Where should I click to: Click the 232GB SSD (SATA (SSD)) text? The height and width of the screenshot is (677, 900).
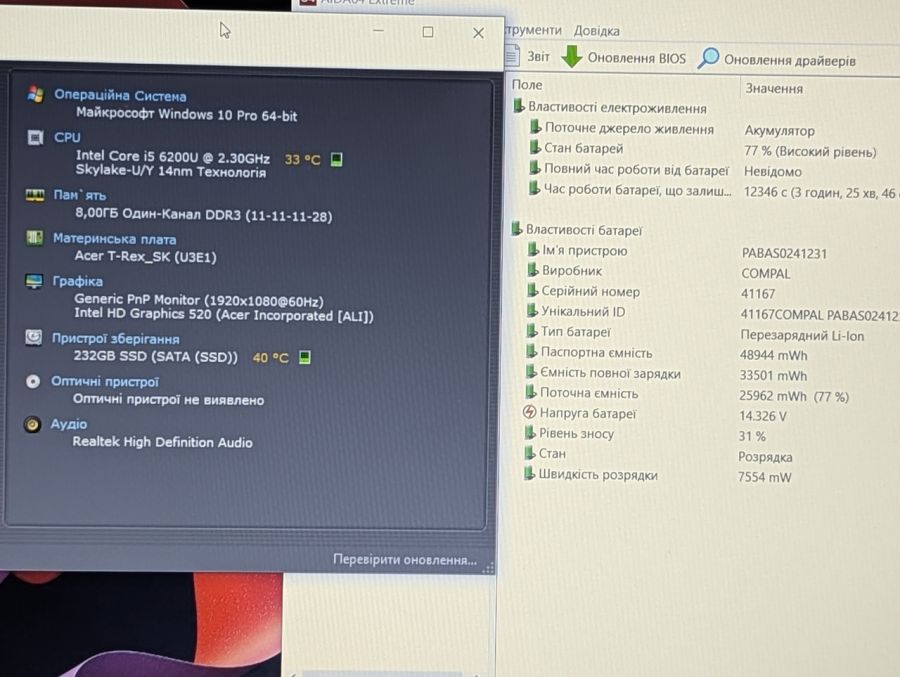156,357
